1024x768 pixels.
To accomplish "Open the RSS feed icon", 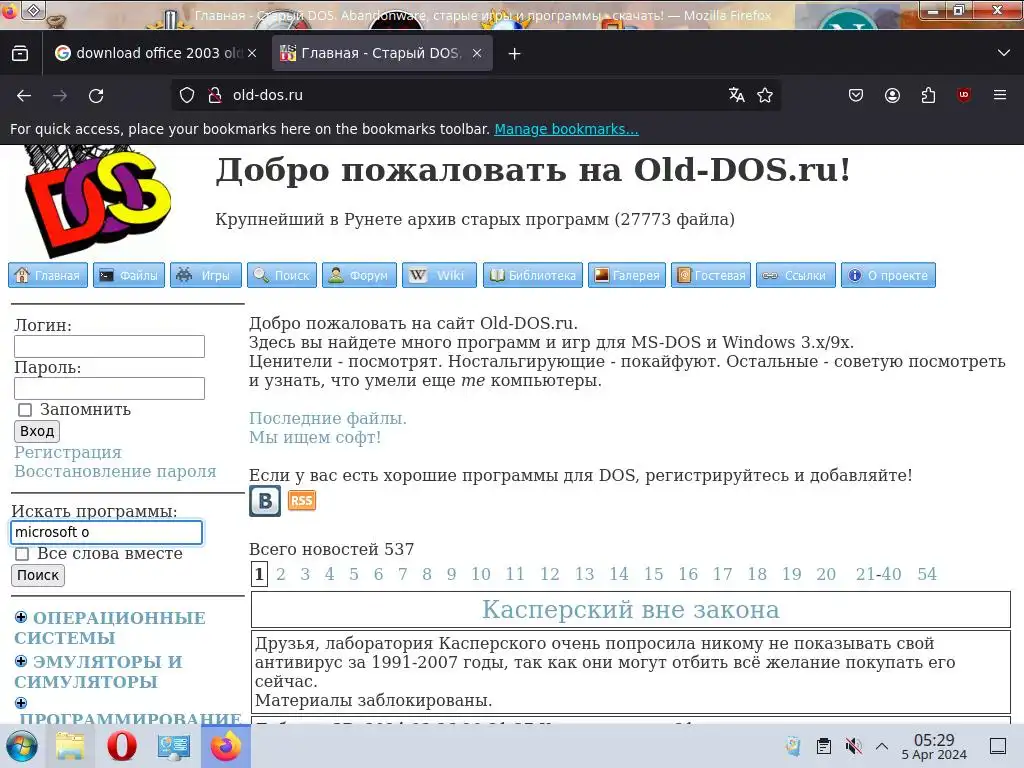I will tap(302, 501).
